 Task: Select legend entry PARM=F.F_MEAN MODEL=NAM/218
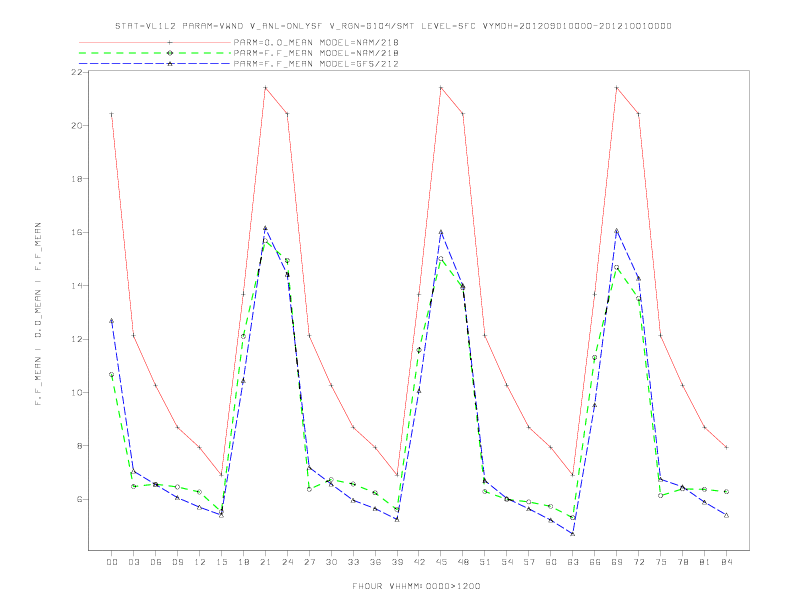pyautogui.click(x=316, y=53)
